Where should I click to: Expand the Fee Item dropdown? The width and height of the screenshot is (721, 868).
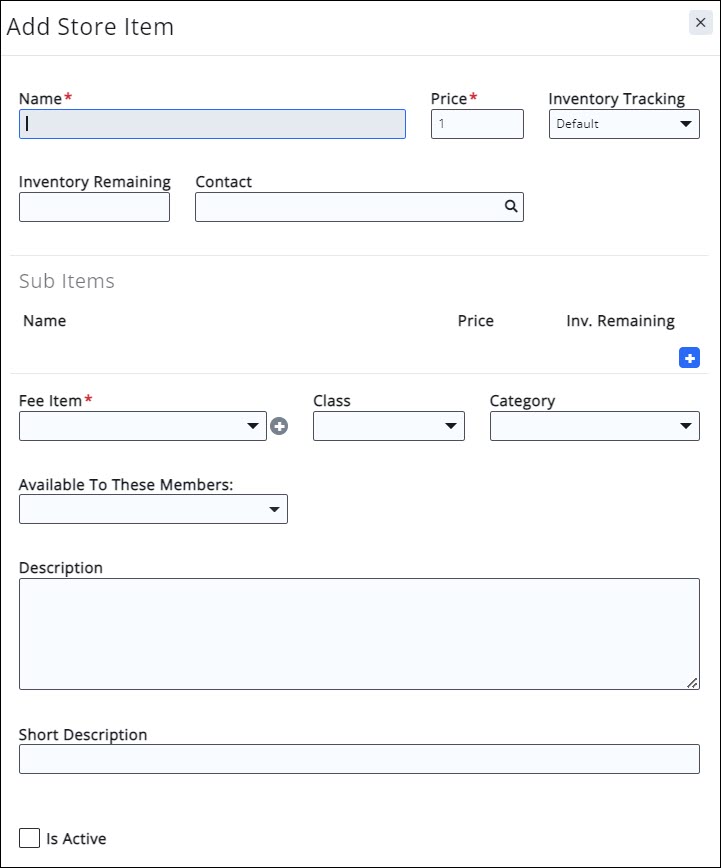tap(143, 426)
